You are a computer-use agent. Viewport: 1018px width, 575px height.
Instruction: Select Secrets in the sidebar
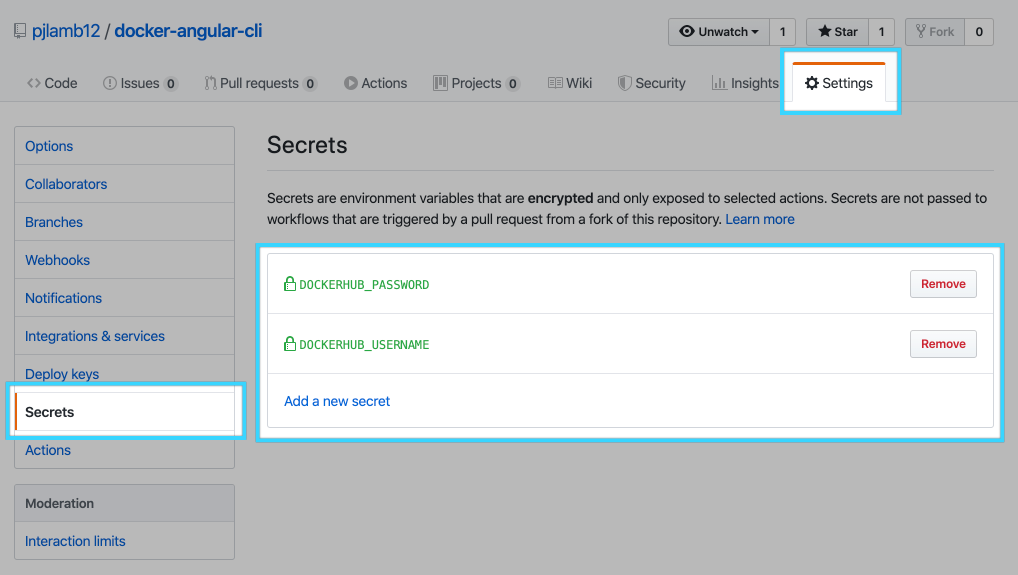tap(124, 412)
